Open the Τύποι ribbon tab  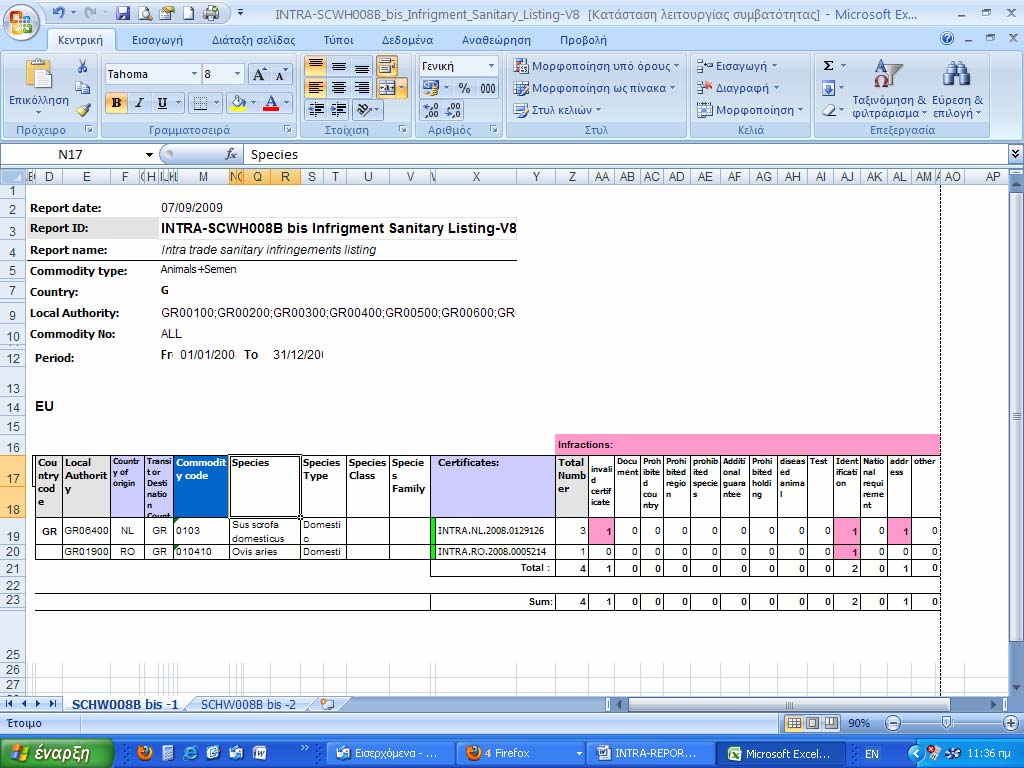338,40
